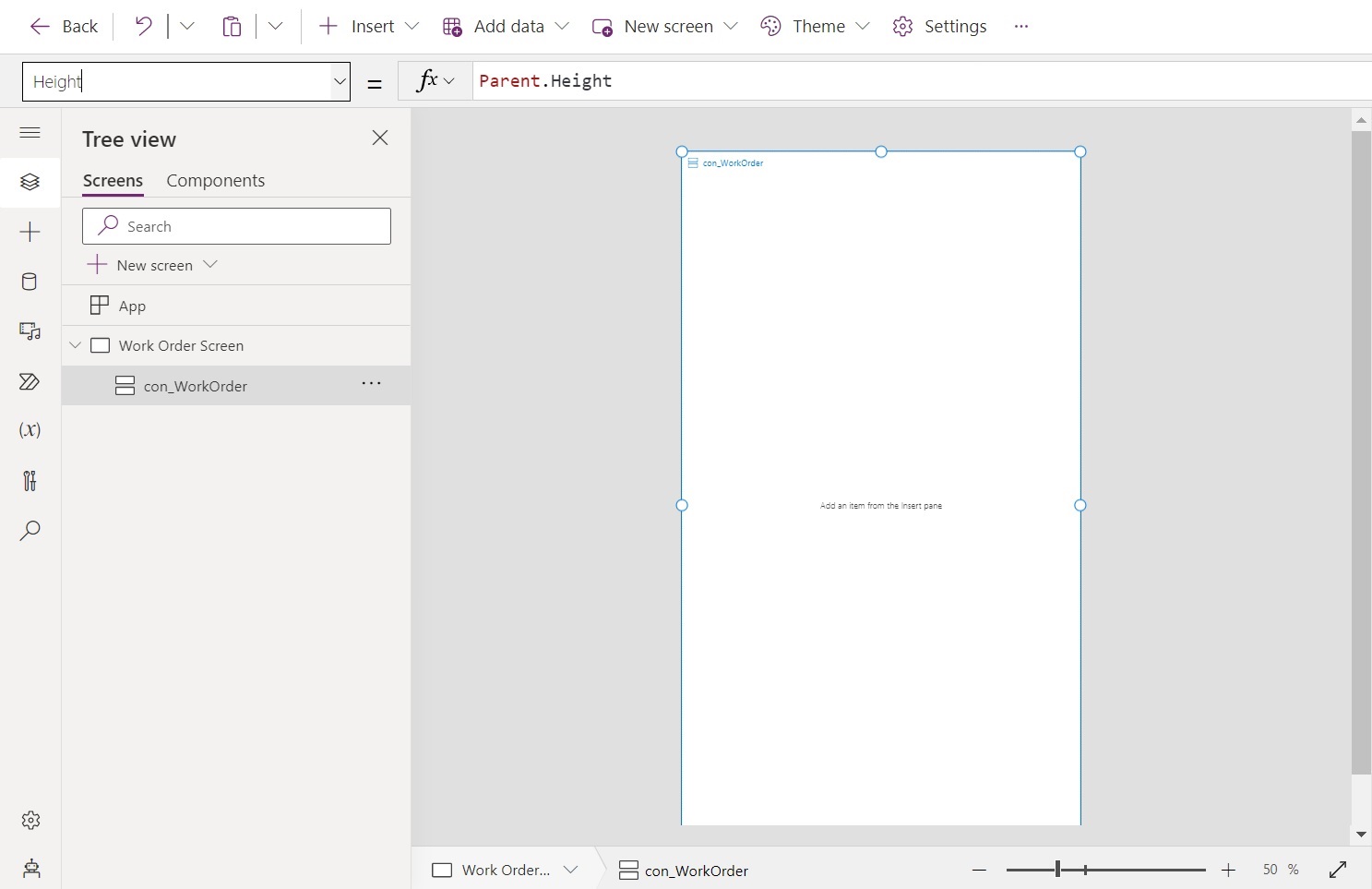
Task: Open the Data sources panel
Action: (x=30, y=282)
